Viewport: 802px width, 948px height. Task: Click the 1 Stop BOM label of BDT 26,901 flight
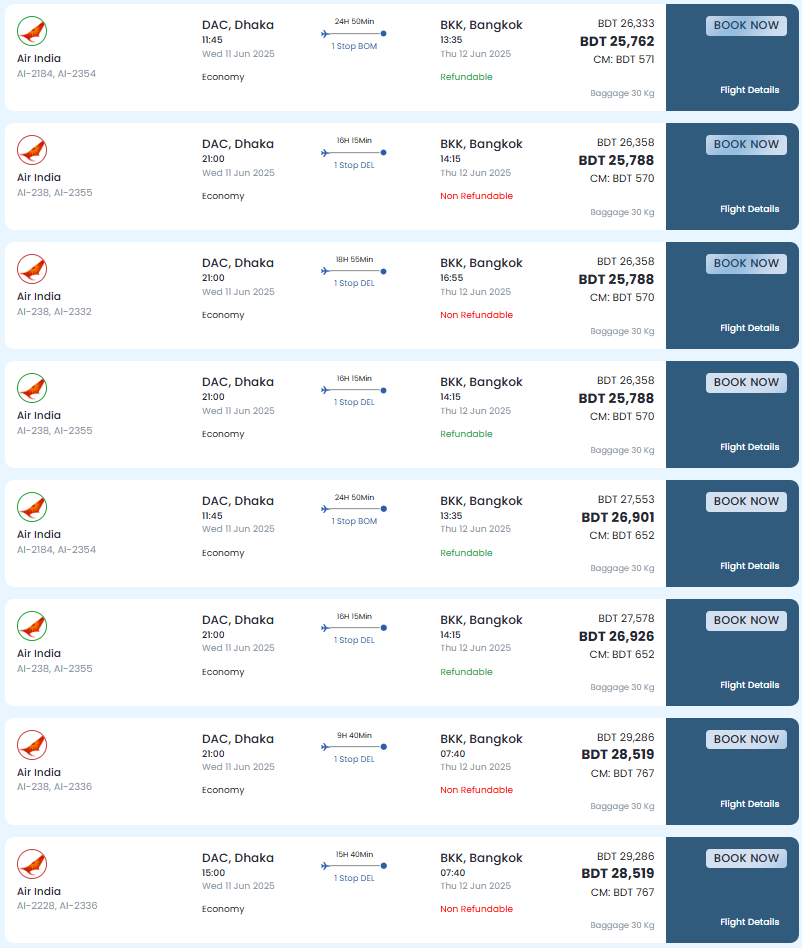click(x=354, y=521)
